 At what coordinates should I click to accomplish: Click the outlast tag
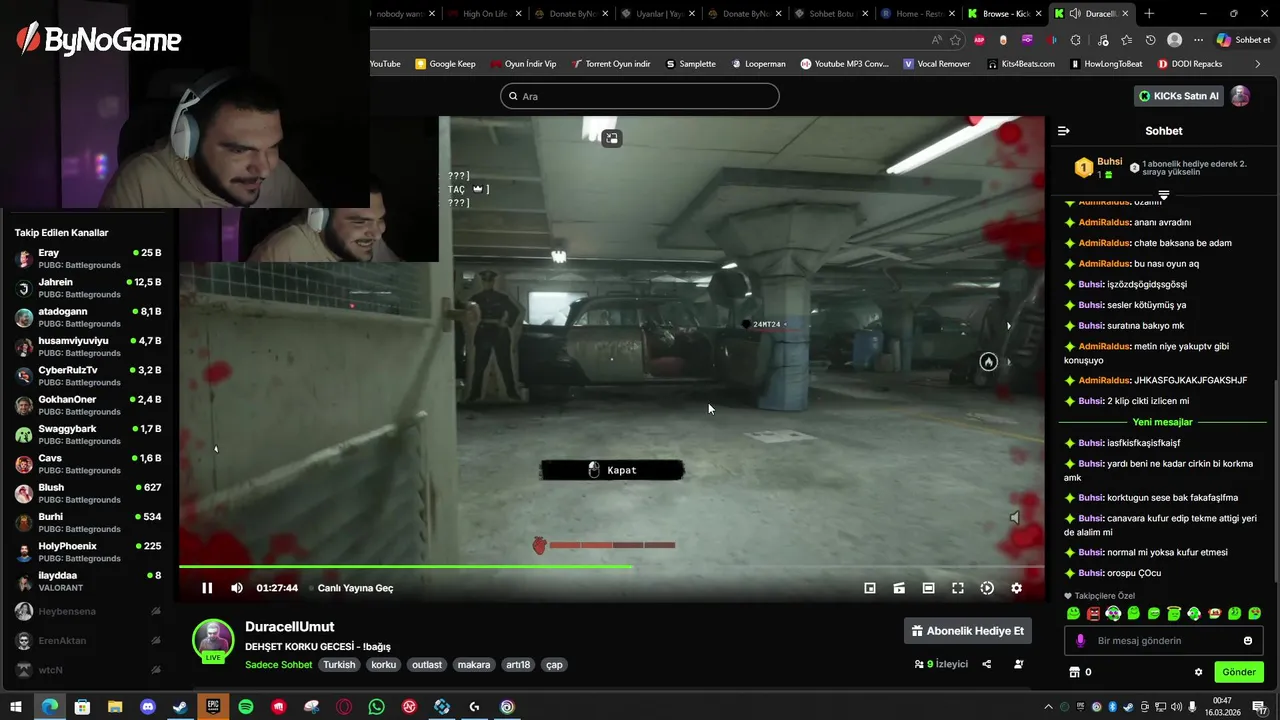click(427, 664)
